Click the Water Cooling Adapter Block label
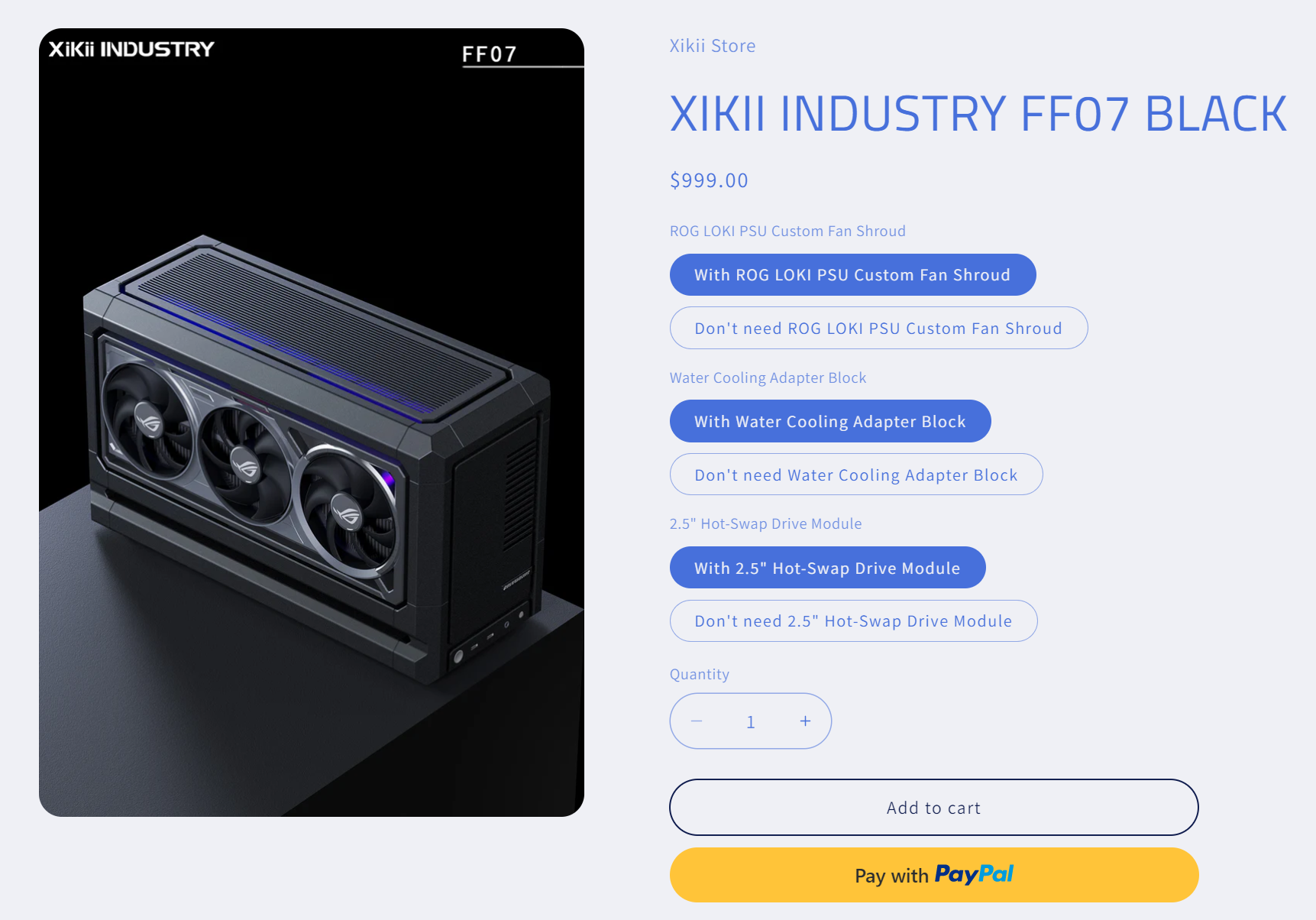 click(x=768, y=377)
